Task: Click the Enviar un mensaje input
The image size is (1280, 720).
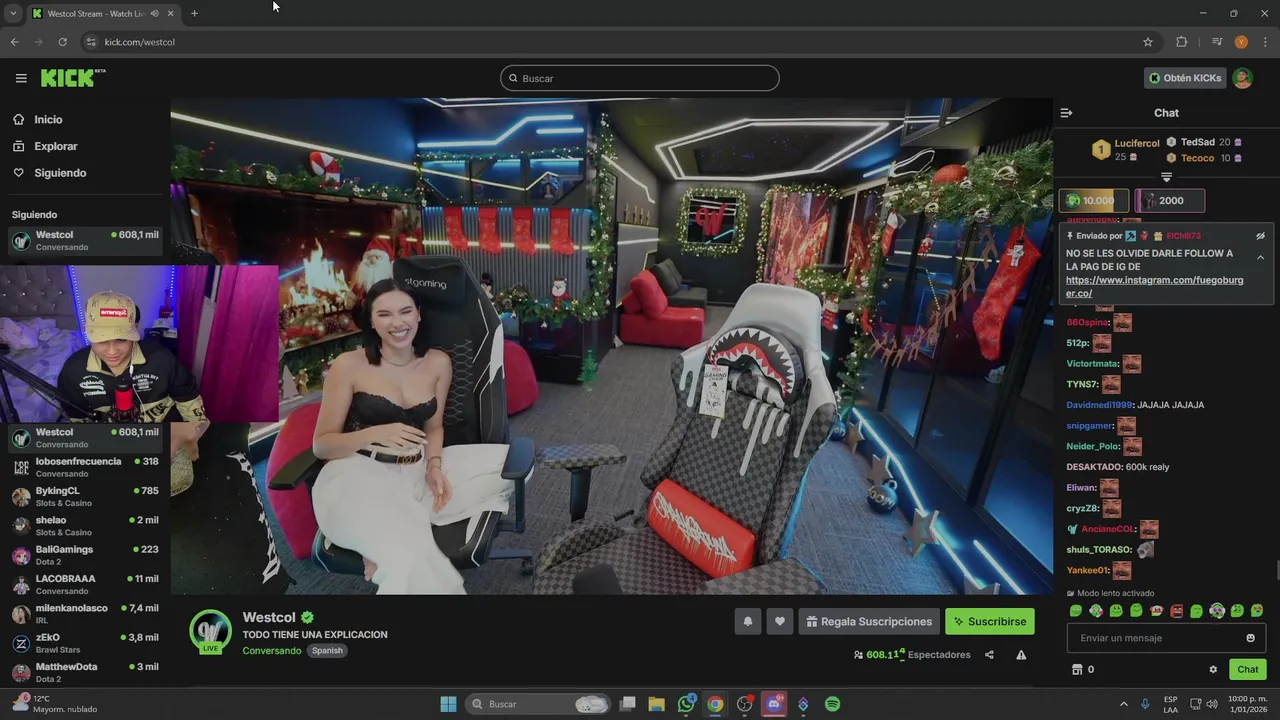Action: coord(1166,638)
